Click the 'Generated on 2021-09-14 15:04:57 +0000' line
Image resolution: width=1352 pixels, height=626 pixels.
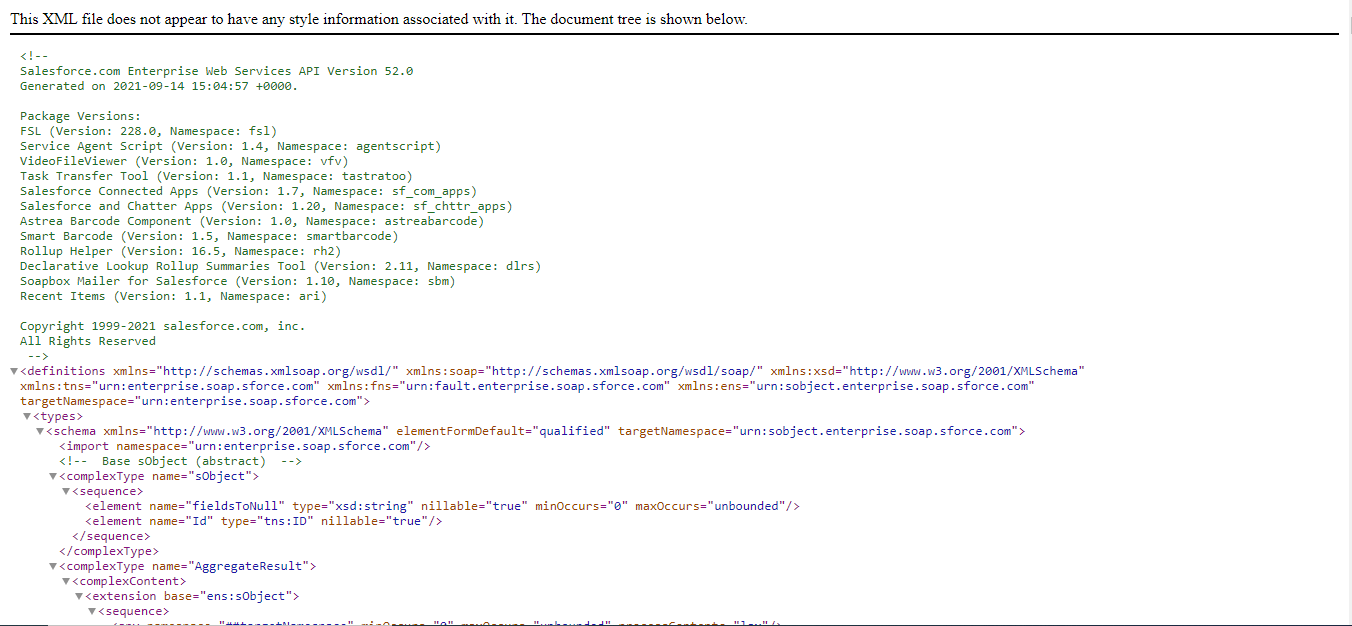159,86
